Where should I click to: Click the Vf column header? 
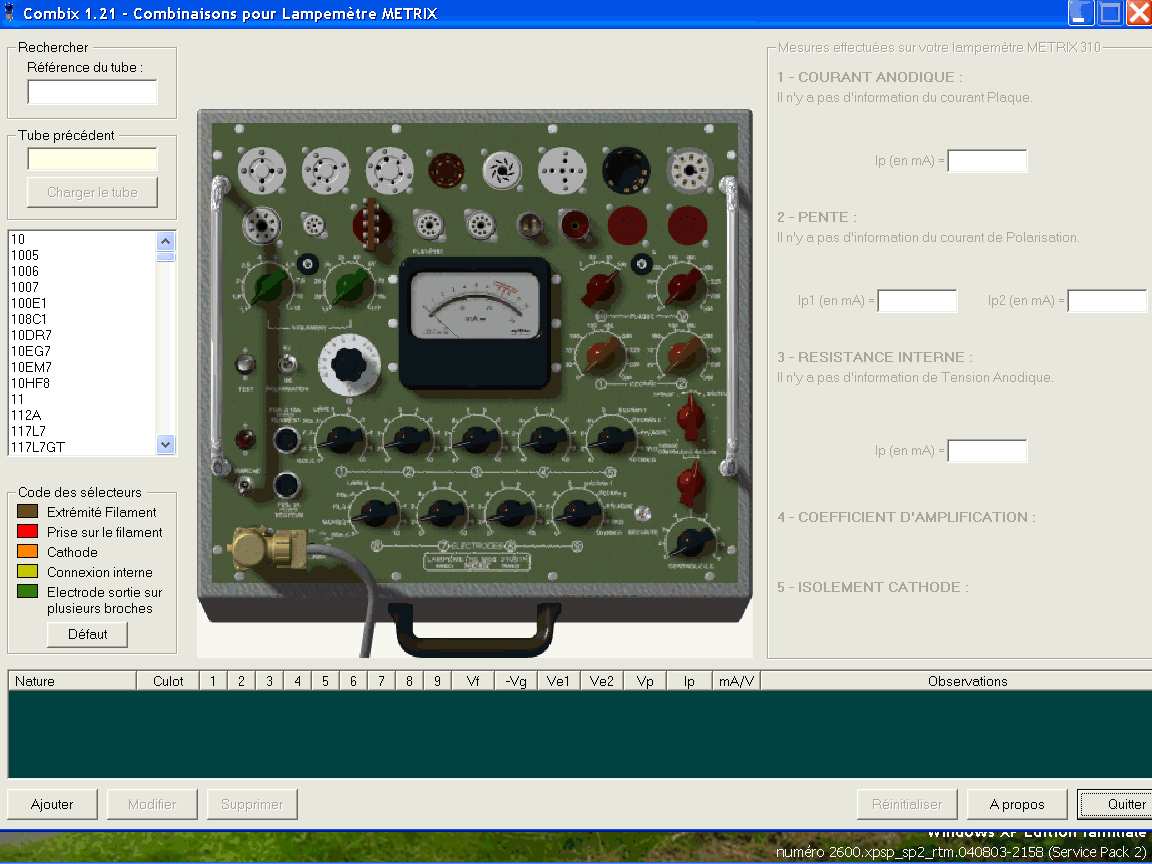[473, 681]
